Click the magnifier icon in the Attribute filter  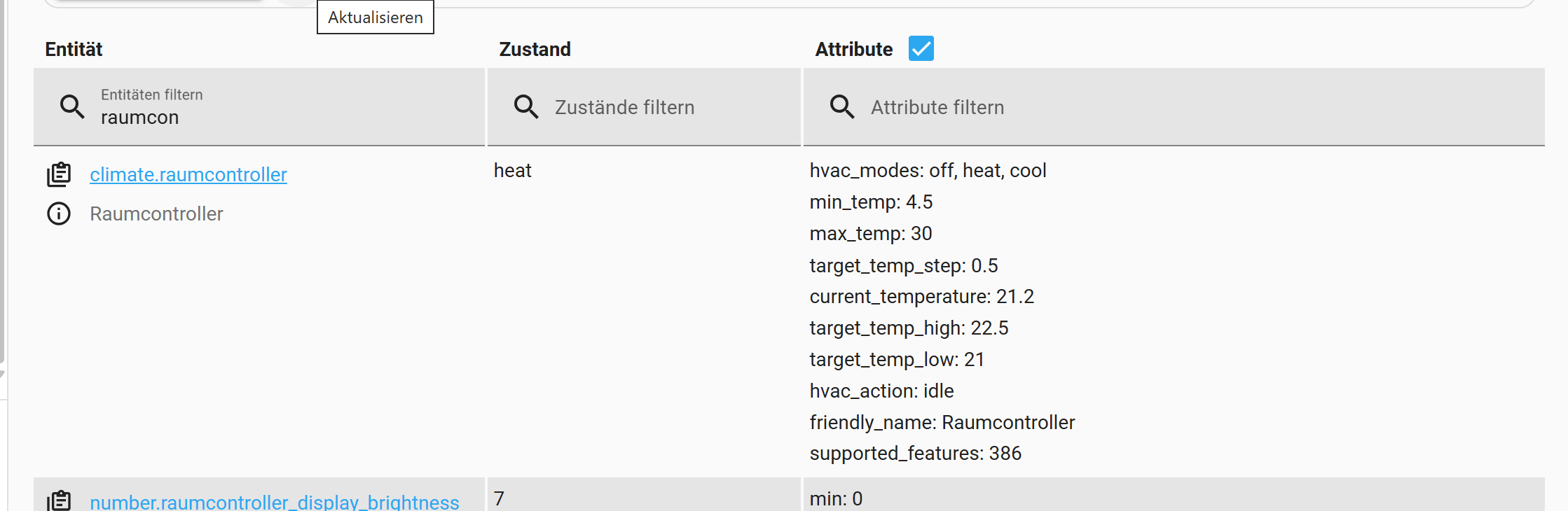(x=842, y=106)
